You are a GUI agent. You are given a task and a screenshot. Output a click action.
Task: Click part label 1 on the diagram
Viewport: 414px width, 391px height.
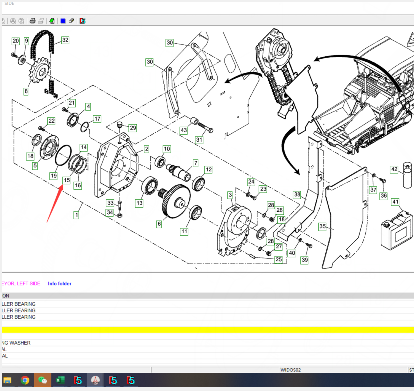click(x=77, y=215)
